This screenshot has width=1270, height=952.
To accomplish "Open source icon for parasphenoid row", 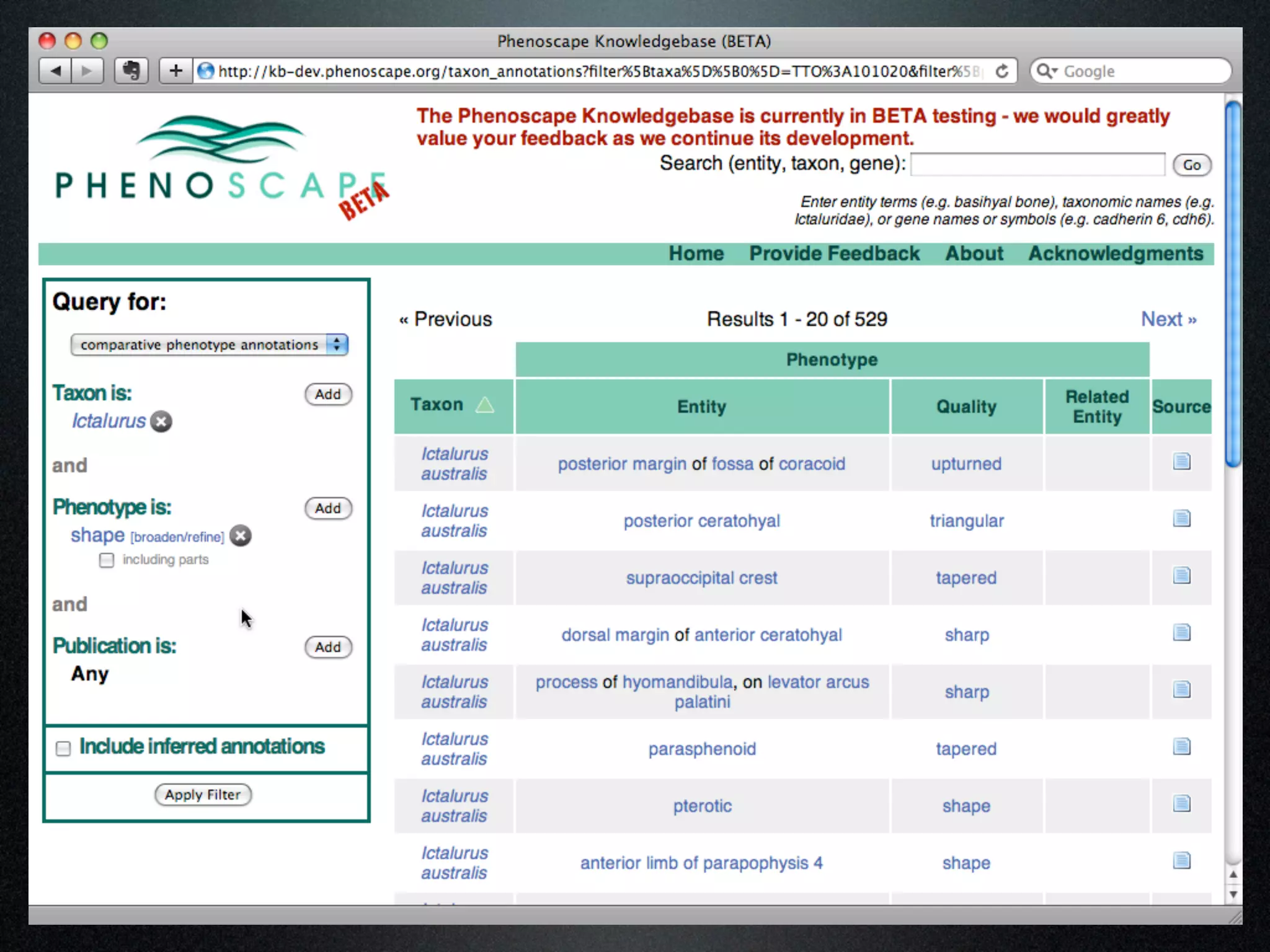I will point(1181,747).
